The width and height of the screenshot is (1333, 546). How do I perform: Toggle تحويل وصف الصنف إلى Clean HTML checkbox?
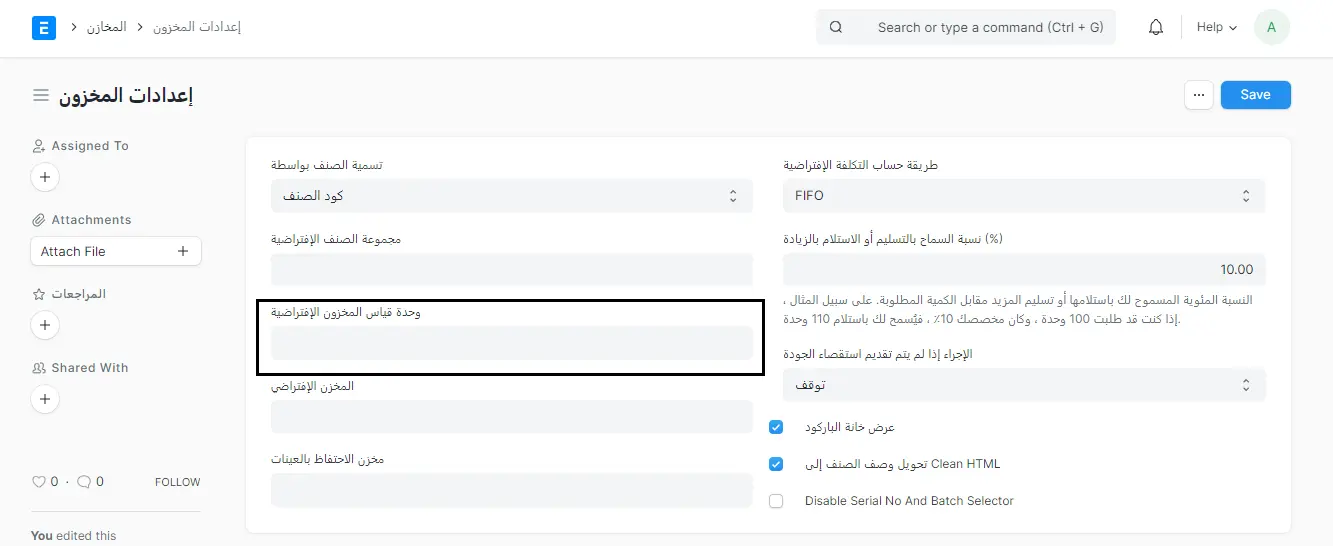click(x=776, y=464)
